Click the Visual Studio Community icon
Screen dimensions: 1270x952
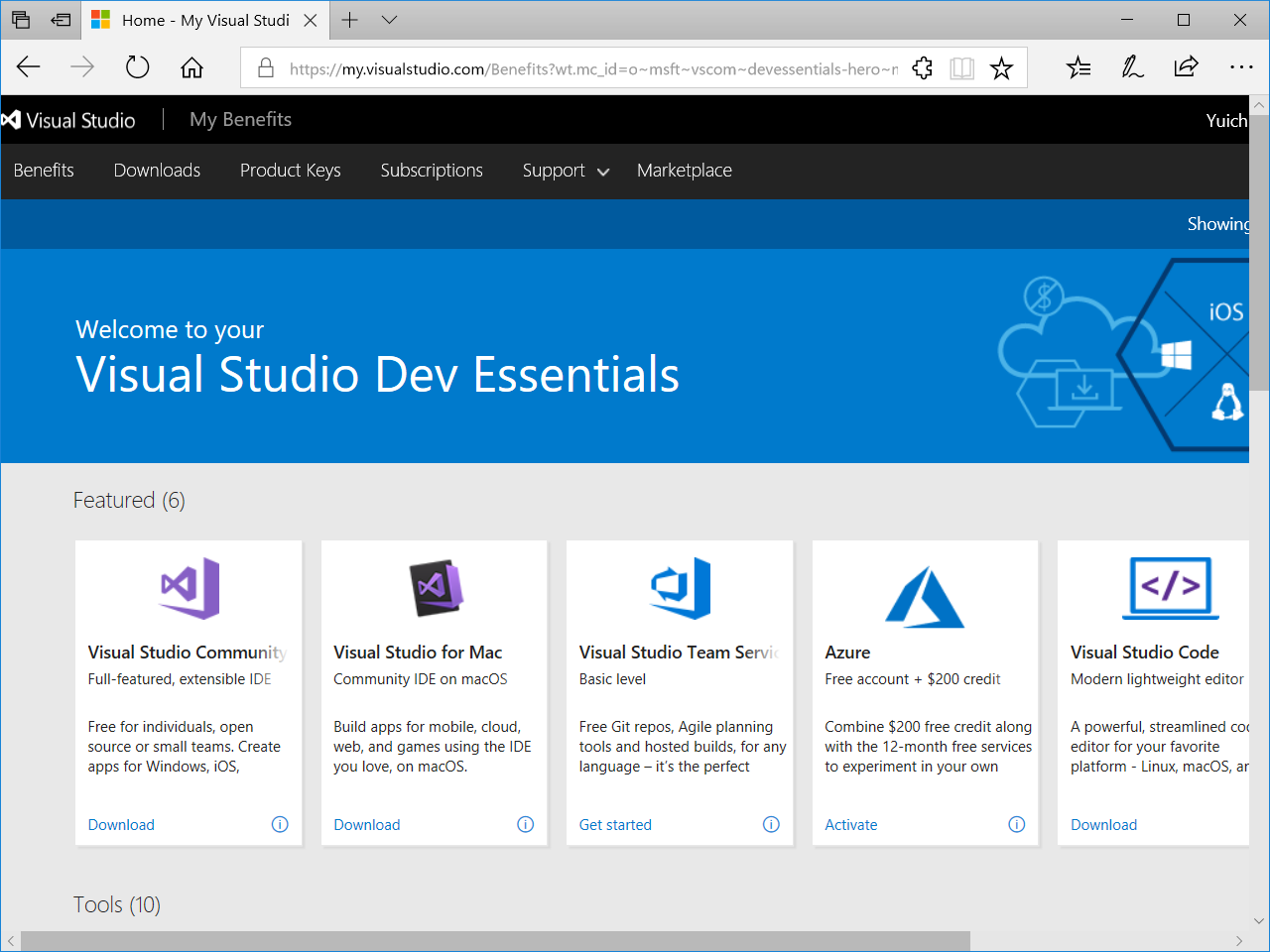(190, 588)
